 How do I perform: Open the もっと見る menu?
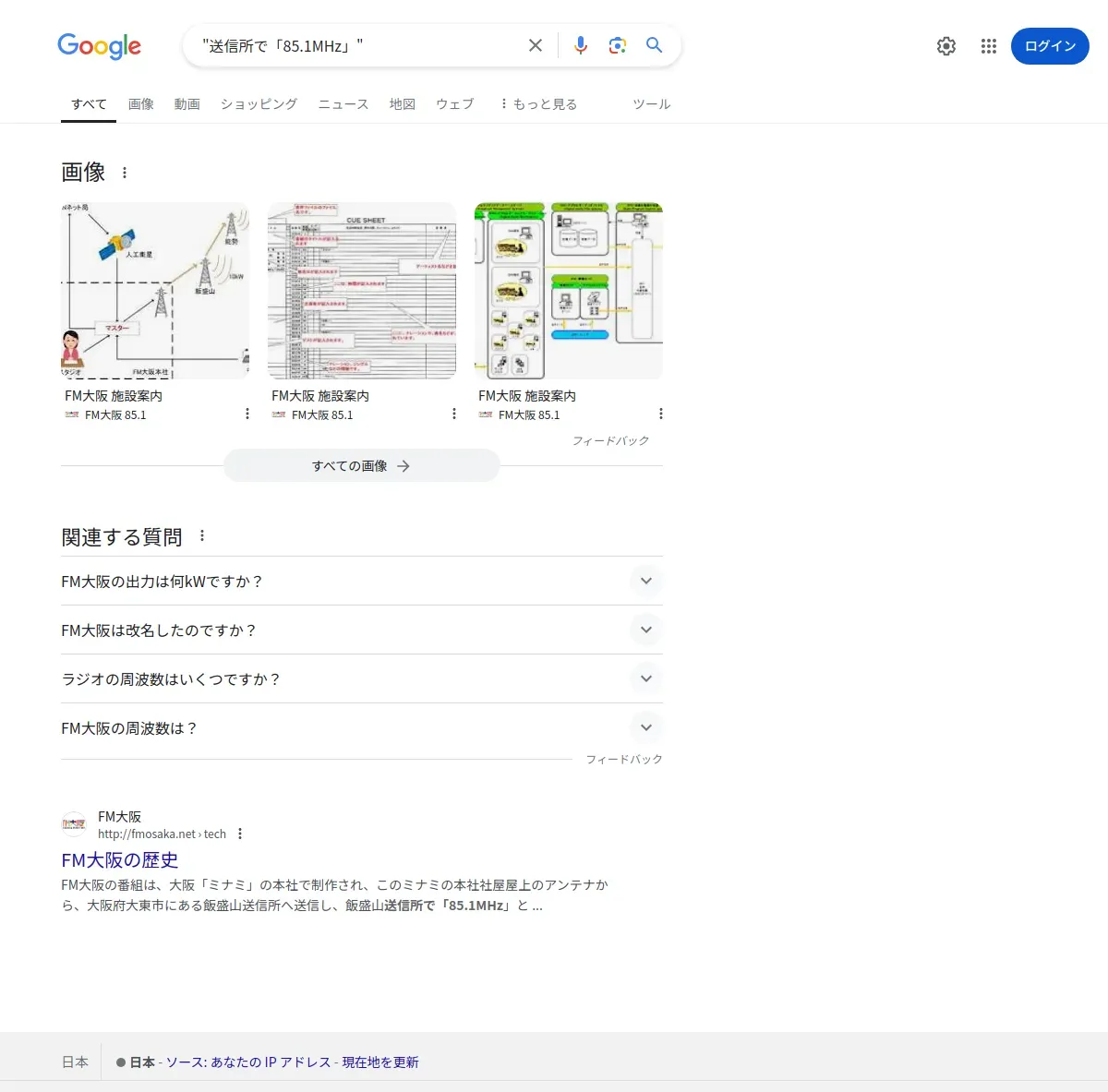(539, 104)
